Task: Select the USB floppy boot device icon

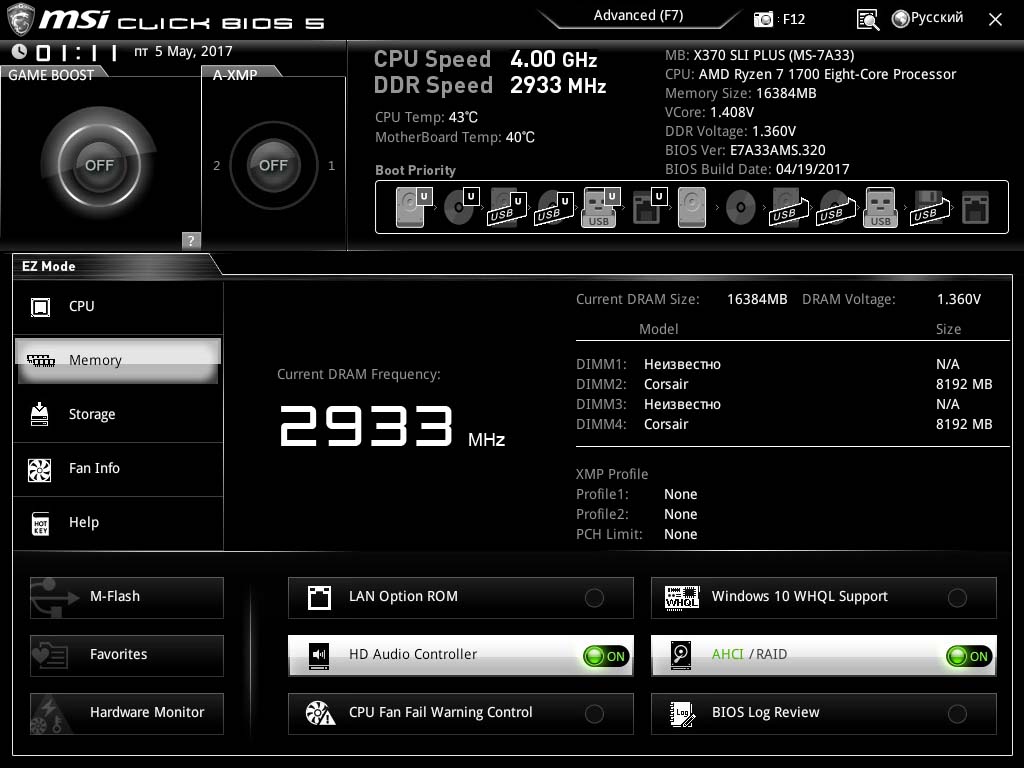Action: (x=929, y=208)
